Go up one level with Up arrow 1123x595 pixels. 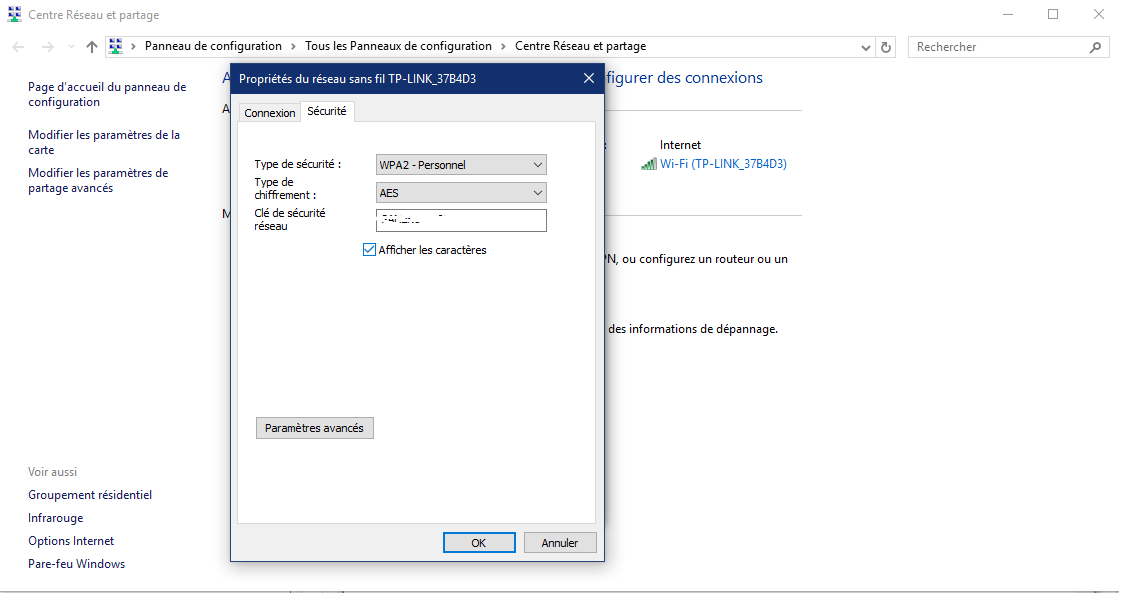[92, 47]
